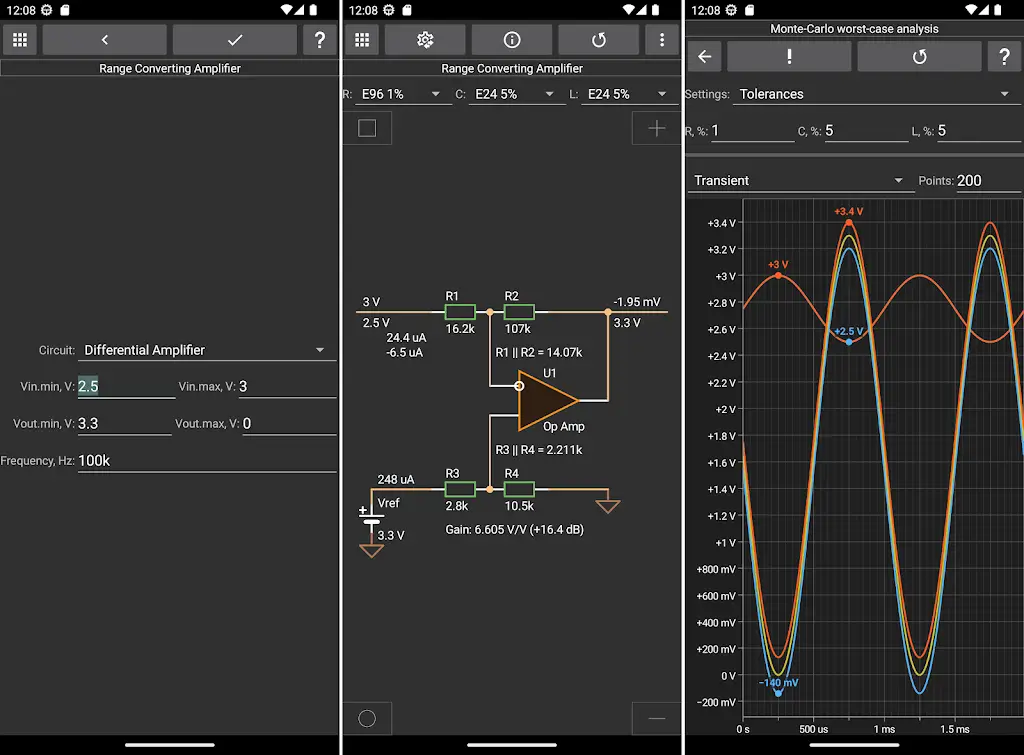Tap the +3.4 V peak marker on the graph

pos(849,222)
